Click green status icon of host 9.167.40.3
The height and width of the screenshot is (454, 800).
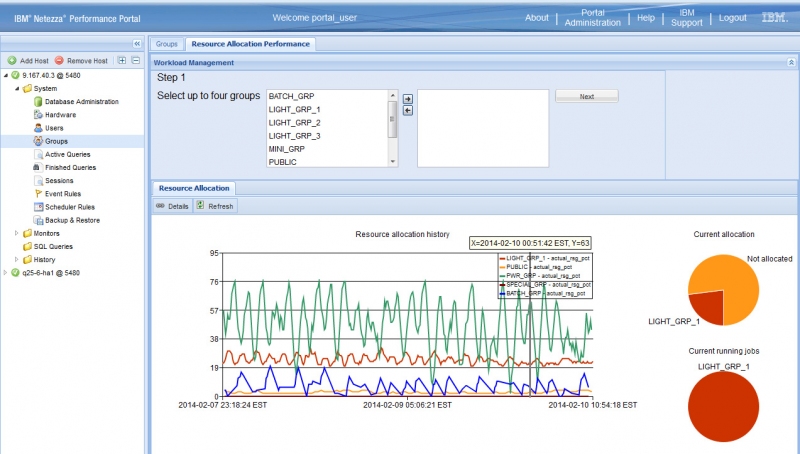[15, 75]
